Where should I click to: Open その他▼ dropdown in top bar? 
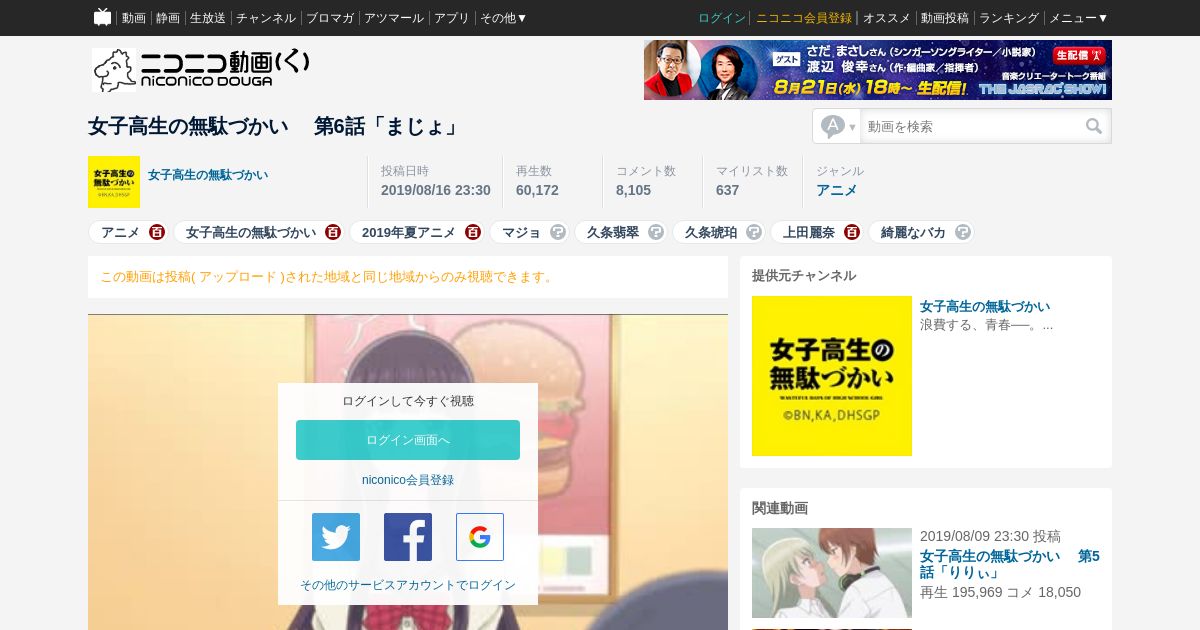coord(503,18)
